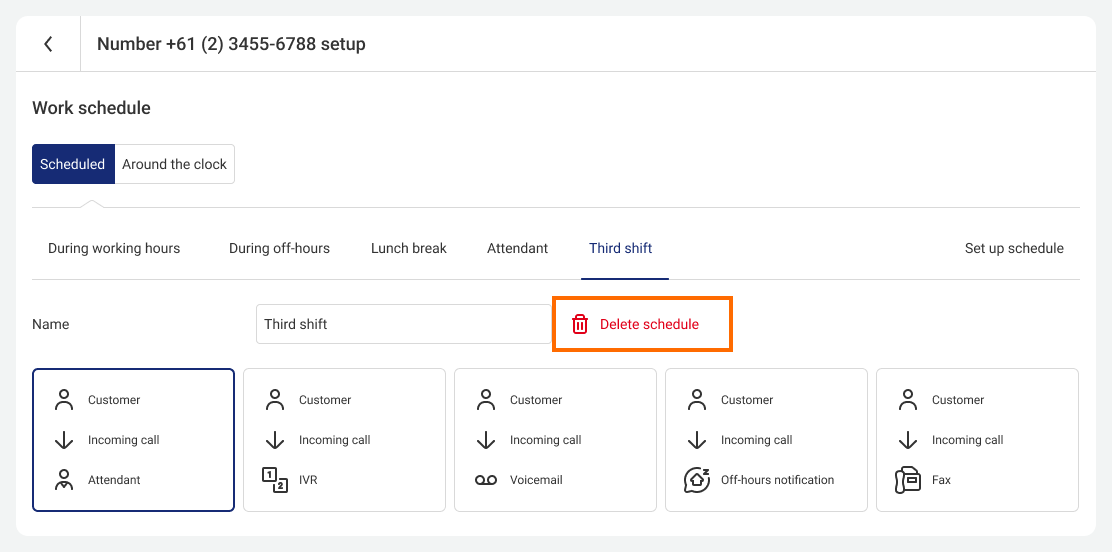Click the Incoming call arrow in Fax card
Image resolution: width=1112 pixels, height=552 pixels.
coord(908,440)
